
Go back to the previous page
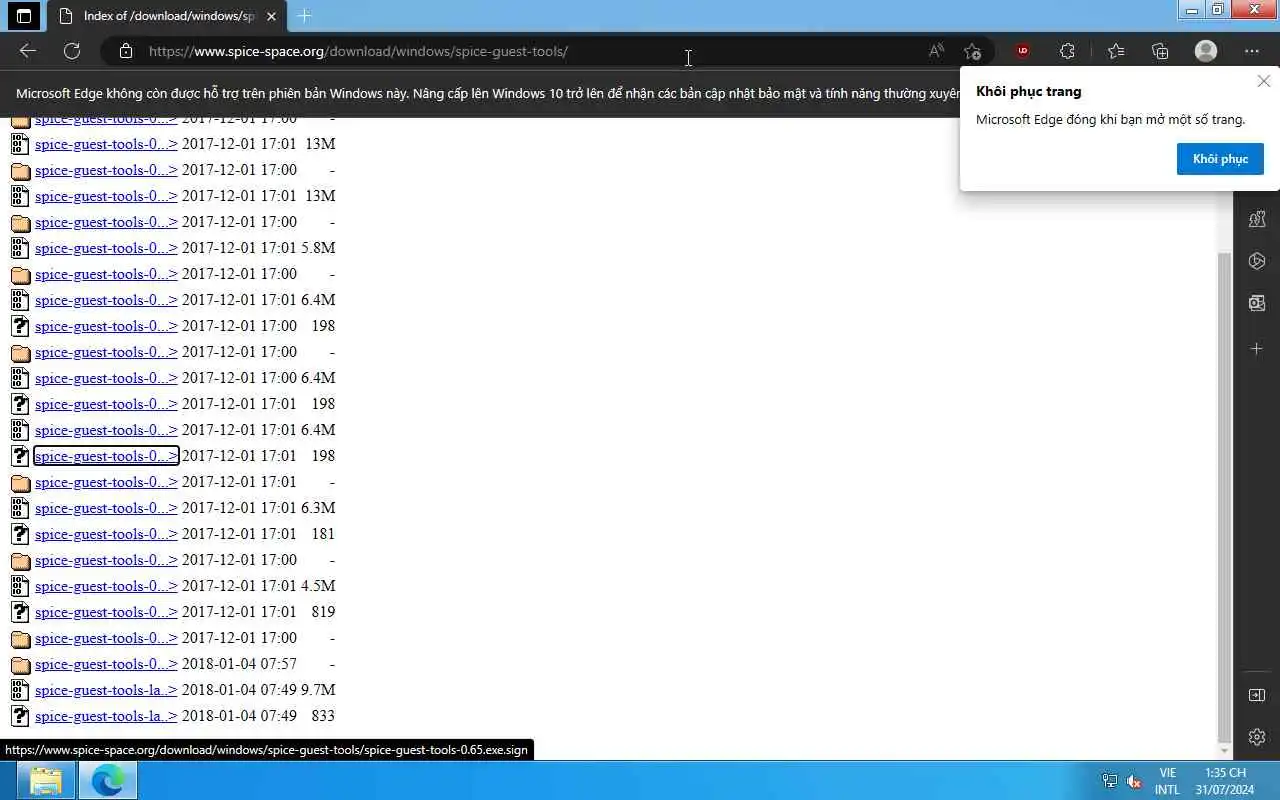coord(28,51)
